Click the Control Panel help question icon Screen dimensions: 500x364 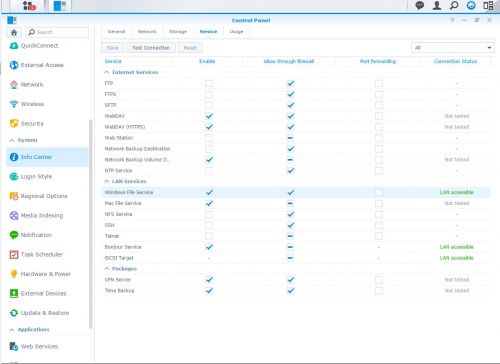tap(452, 20)
